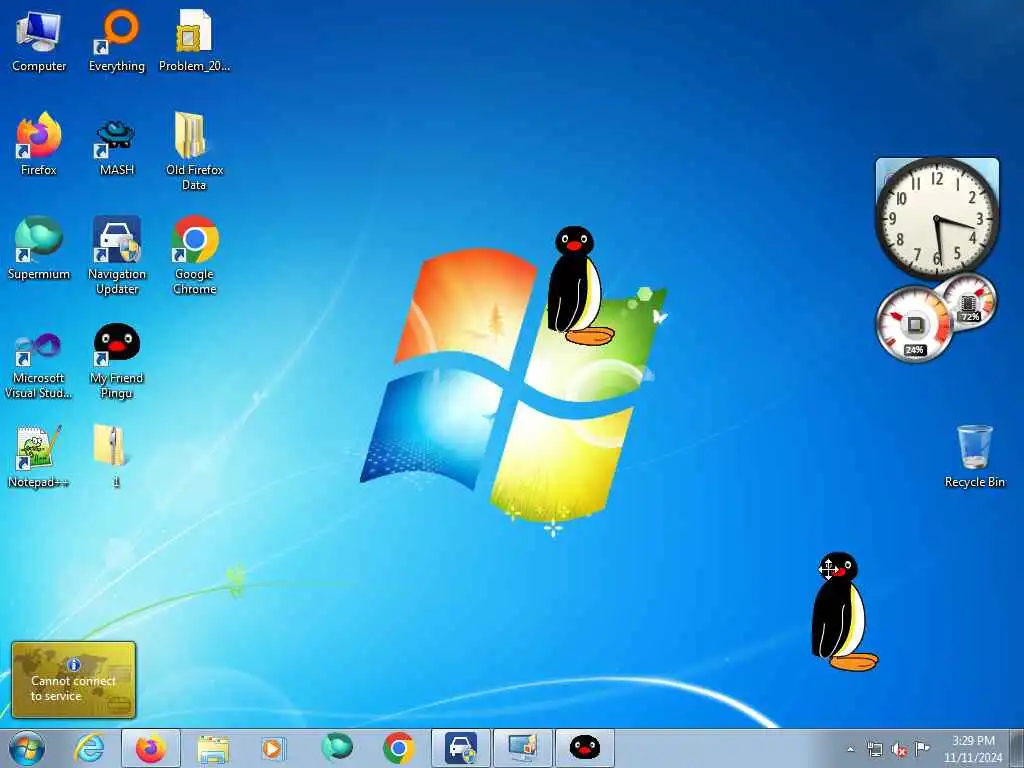This screenshot has height=768, width=1024.
Task: Select the Google Chrome desktop shortcut
Action: pos(194,255)
